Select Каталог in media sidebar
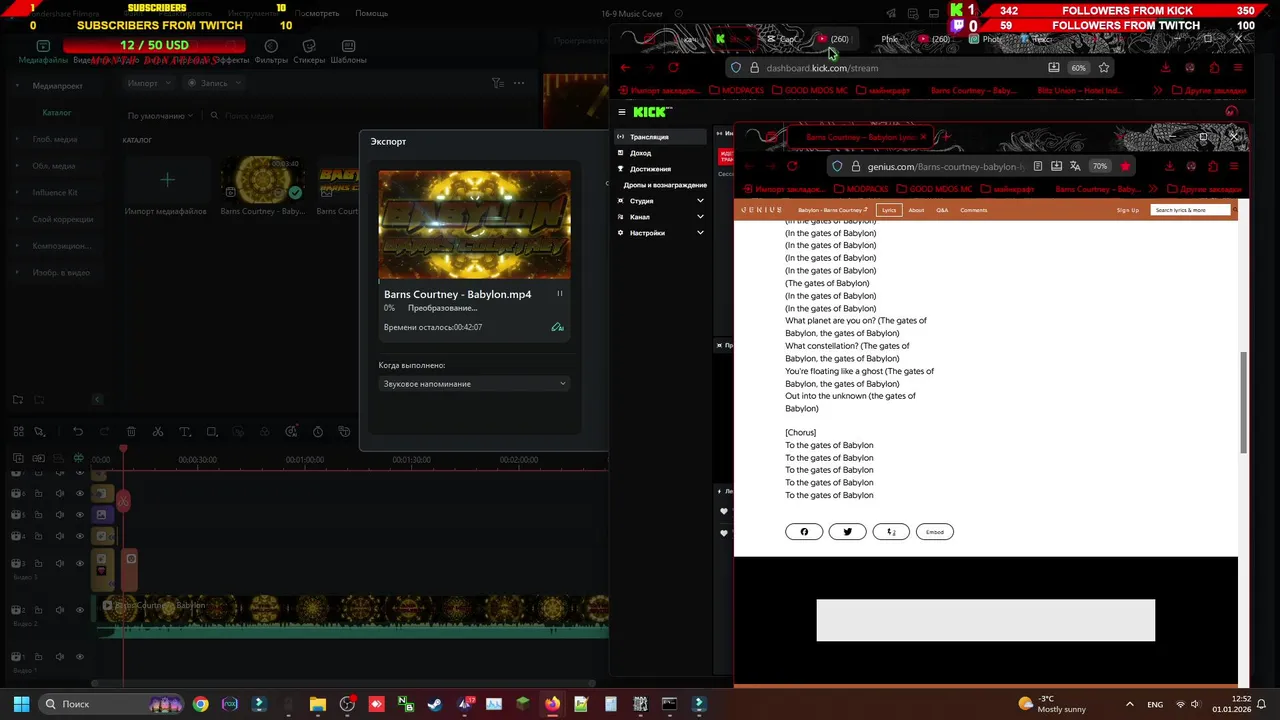 pos(57,113)
